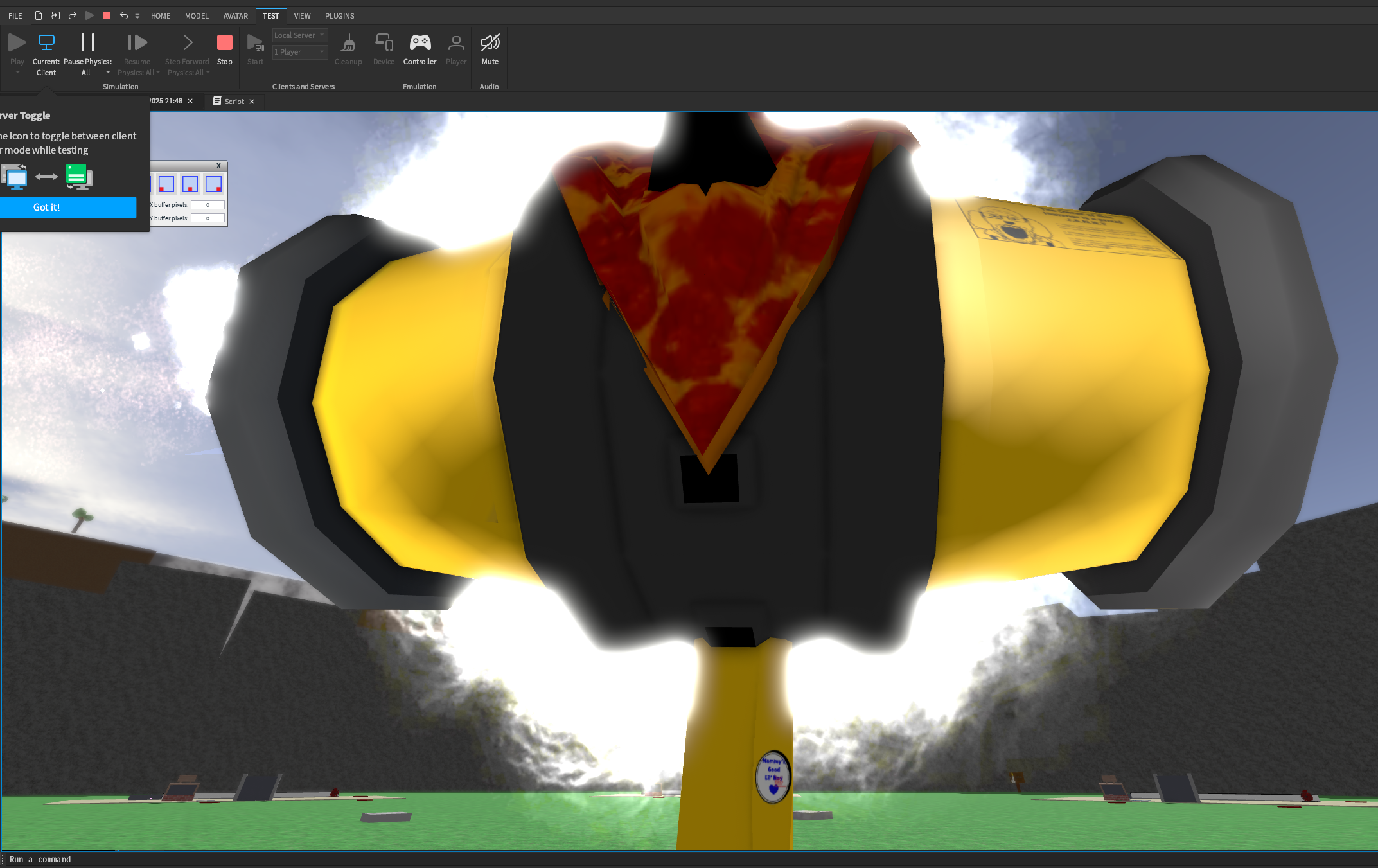Open the PLUGINS ribbon tab
Viewport: 1378px width, 868px height.
pos(340,16)
